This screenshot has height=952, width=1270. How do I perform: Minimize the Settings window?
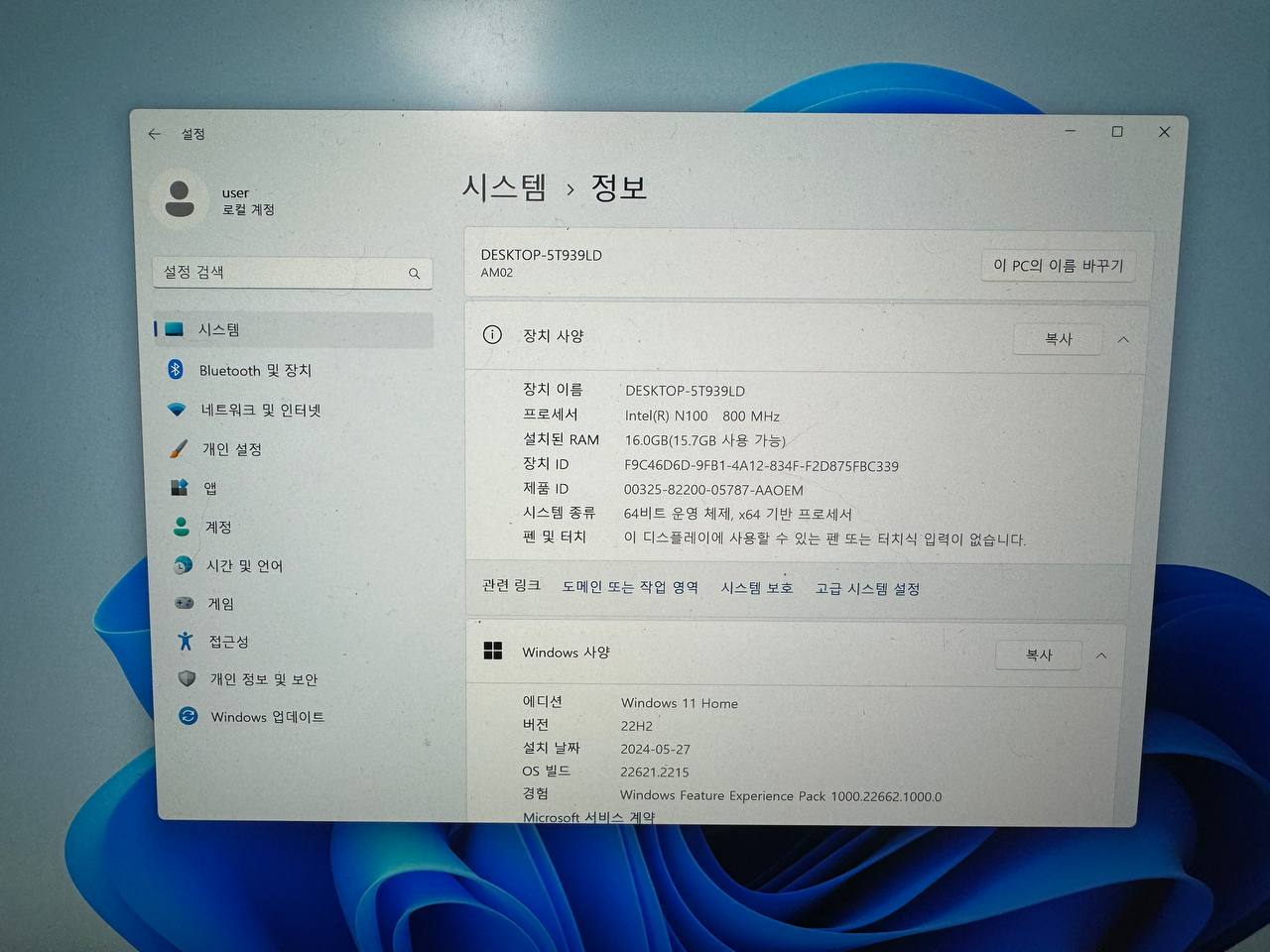coord(1071,131)
